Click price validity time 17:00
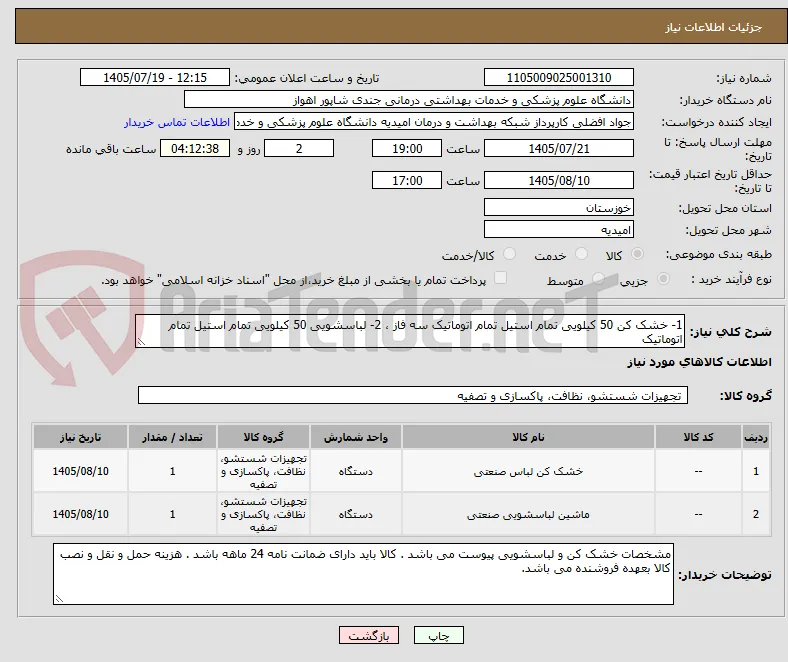788x662 pixels. (407, 180)
